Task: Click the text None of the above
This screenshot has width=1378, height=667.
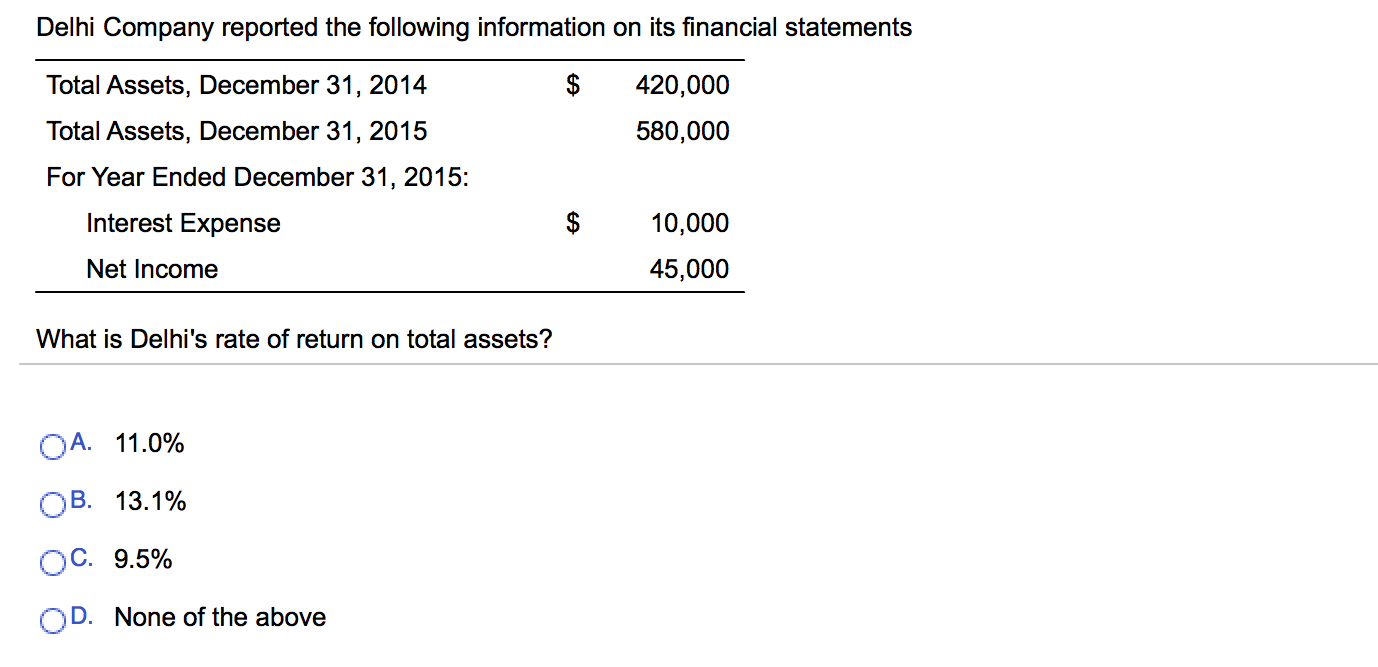Action: click(x=219, y=618)
